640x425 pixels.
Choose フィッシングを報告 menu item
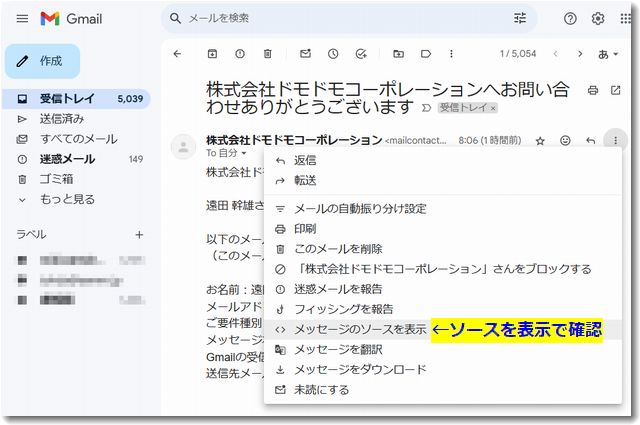(x=443, y=309)
